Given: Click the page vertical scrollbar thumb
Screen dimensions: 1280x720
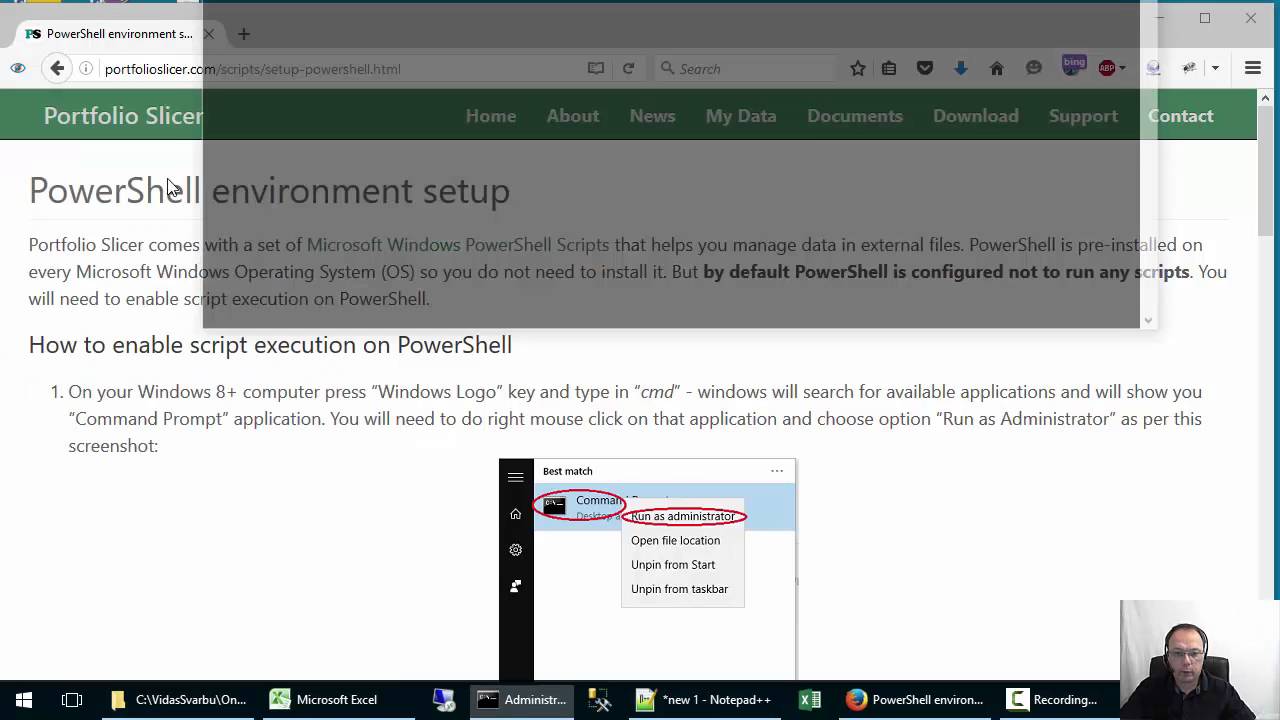Looking at the screenshot, I should click(1266, 170).
